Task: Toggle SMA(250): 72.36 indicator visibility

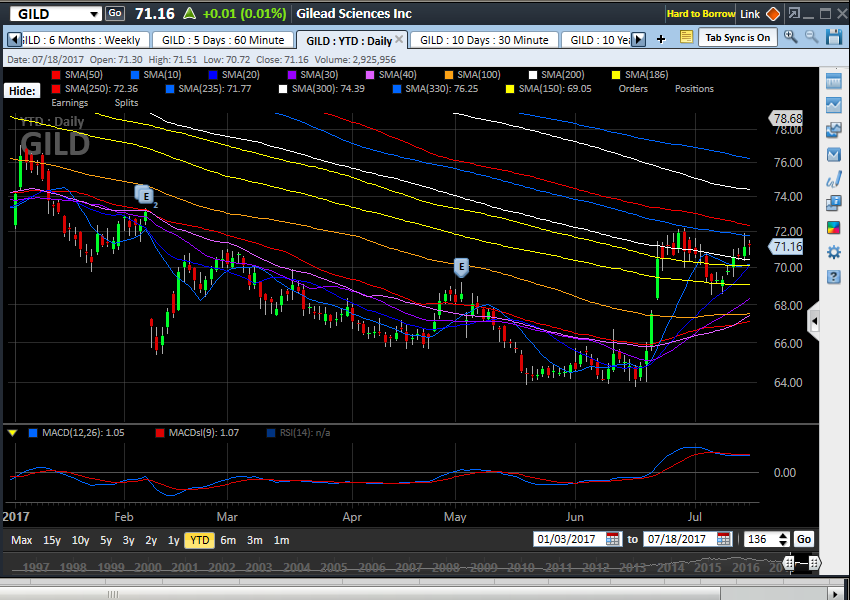Action: [x=95, y=89]
